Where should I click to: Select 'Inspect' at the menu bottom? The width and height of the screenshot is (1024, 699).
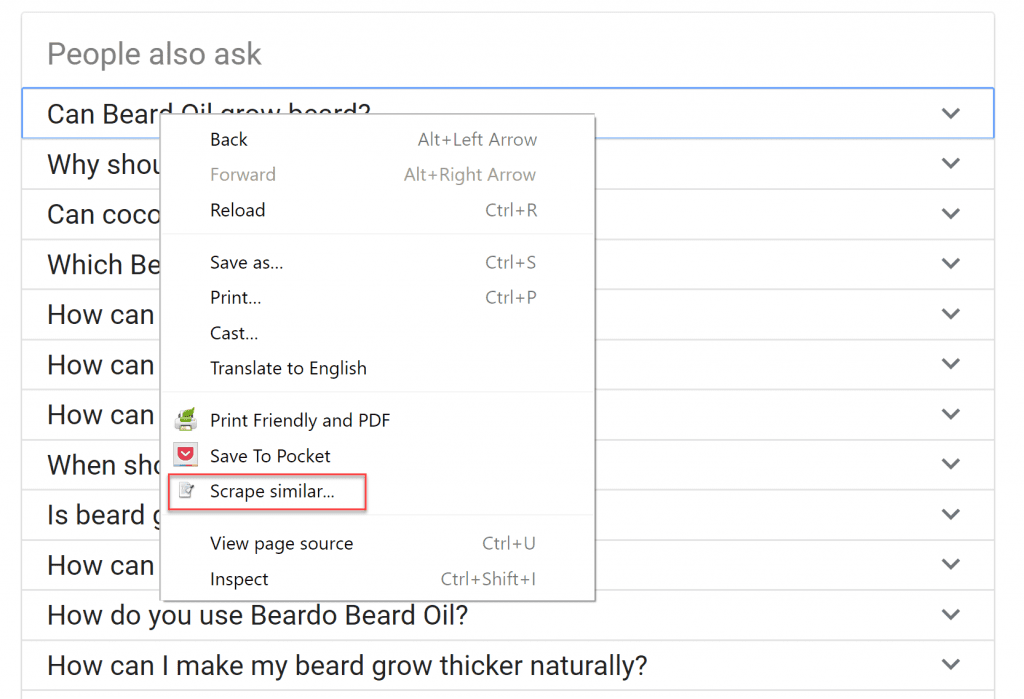coord(239,579)
